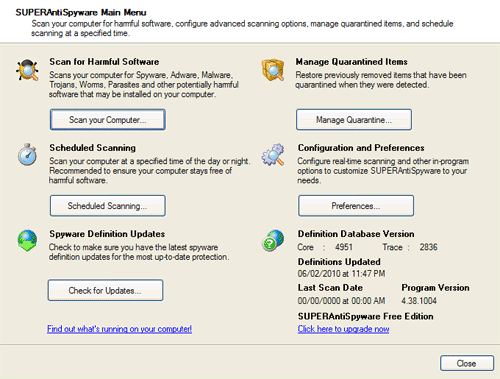Select the 'Scan for Harmful Software' heading
The height and width of the screenshot is (379, 500).
click(104, 62)
